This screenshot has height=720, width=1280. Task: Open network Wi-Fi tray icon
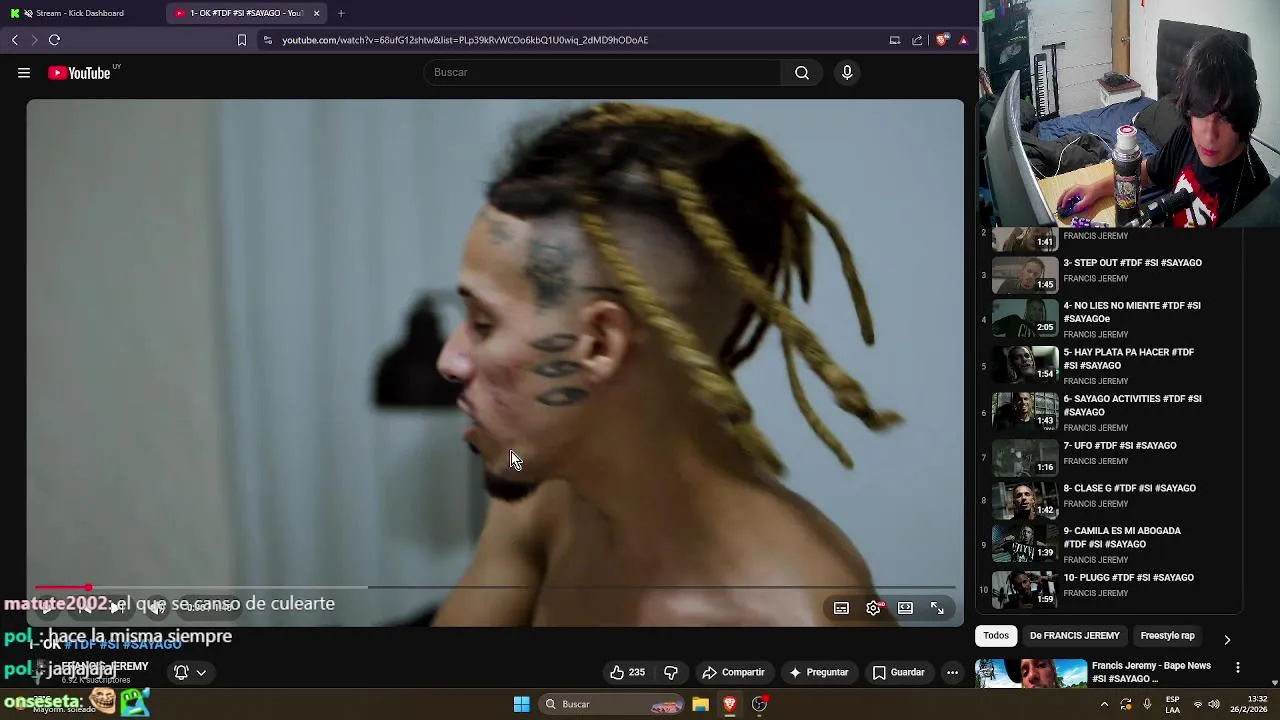(1197, 704)
